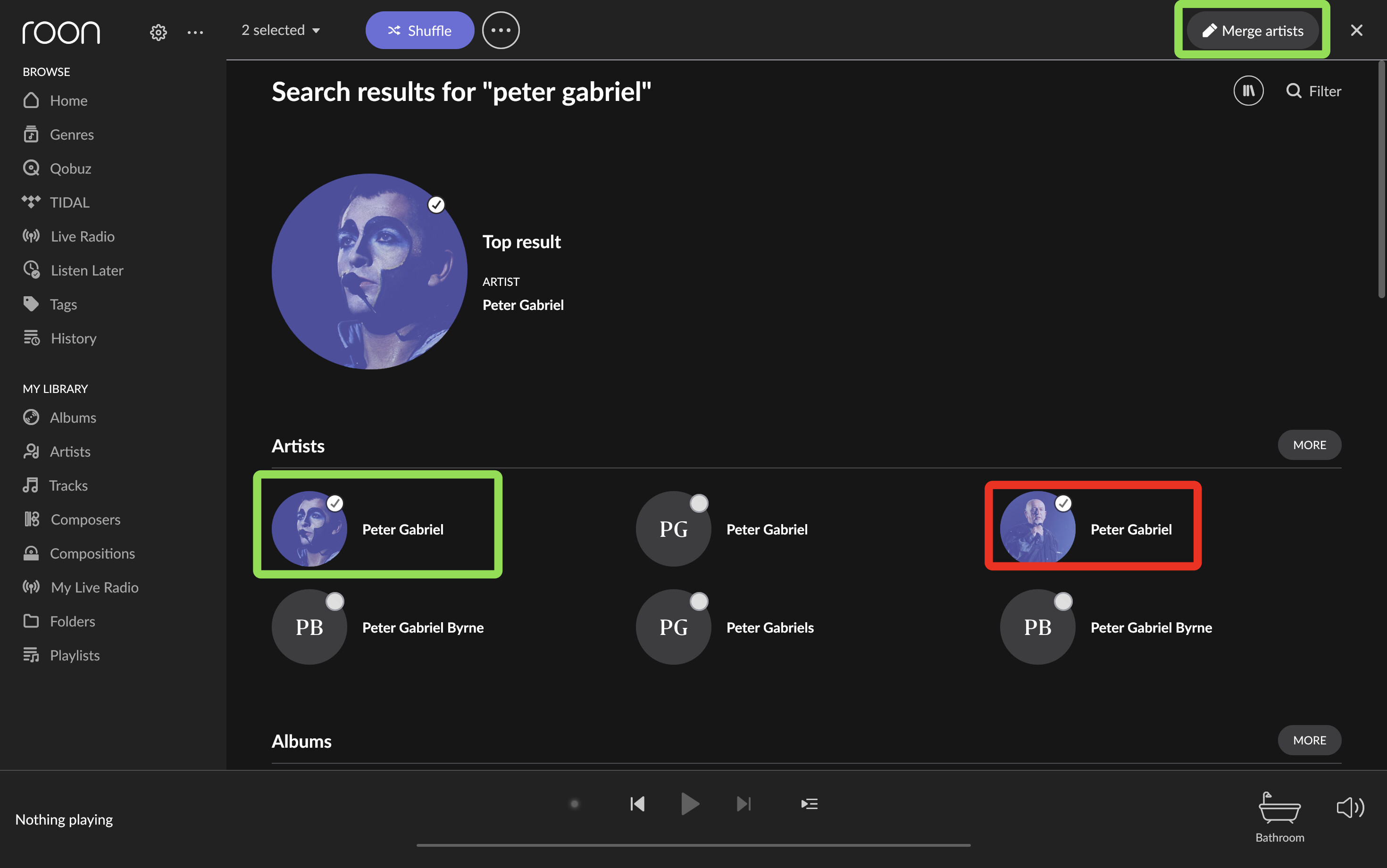Image resolution: width=1387 pixels, height=868 pixels.
Task: Open the settings gear icon
Action: click(x=159, y=32)
